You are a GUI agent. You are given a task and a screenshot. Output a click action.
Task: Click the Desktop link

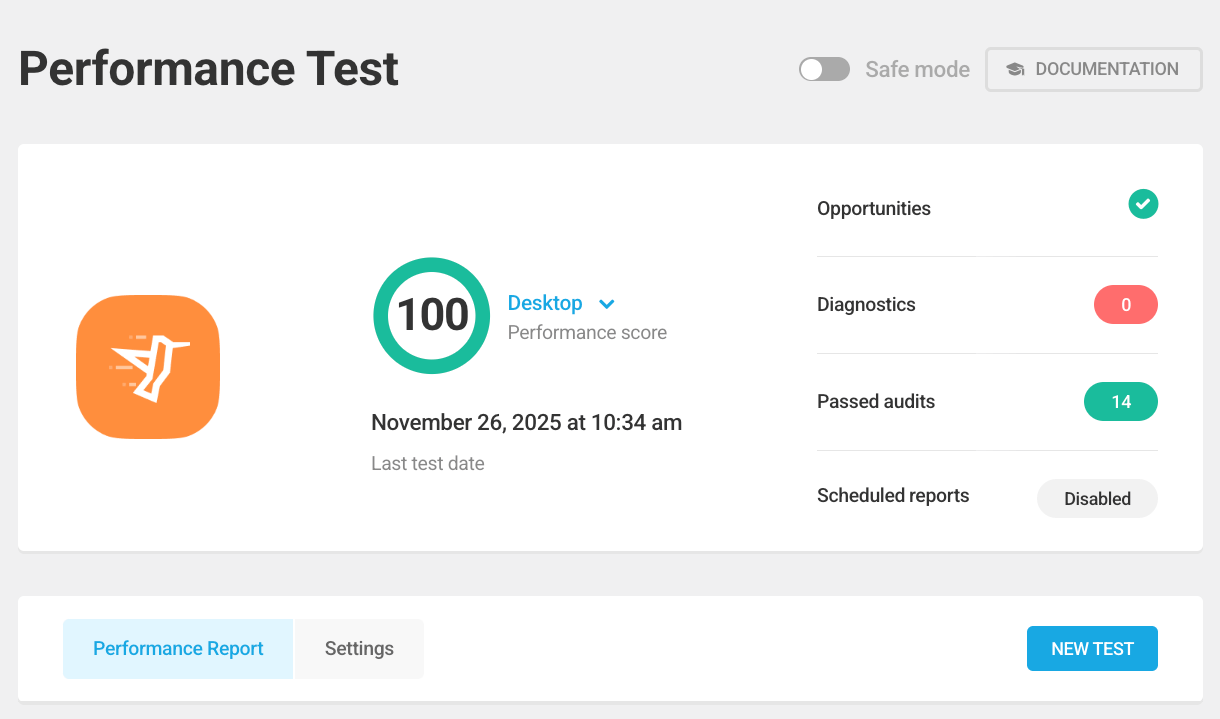click(545, 303)
